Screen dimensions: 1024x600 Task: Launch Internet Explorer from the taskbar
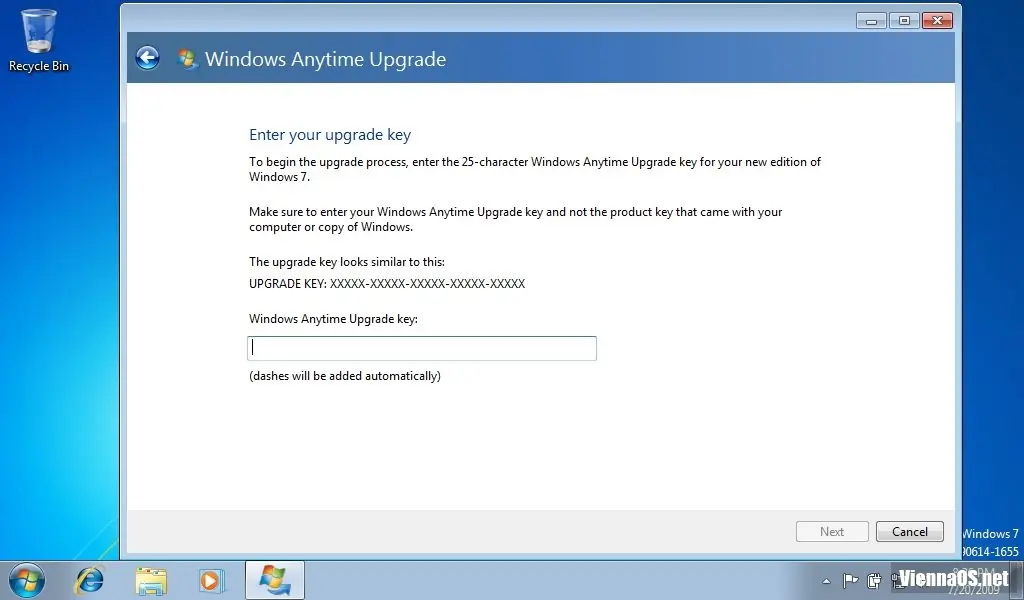89,580
